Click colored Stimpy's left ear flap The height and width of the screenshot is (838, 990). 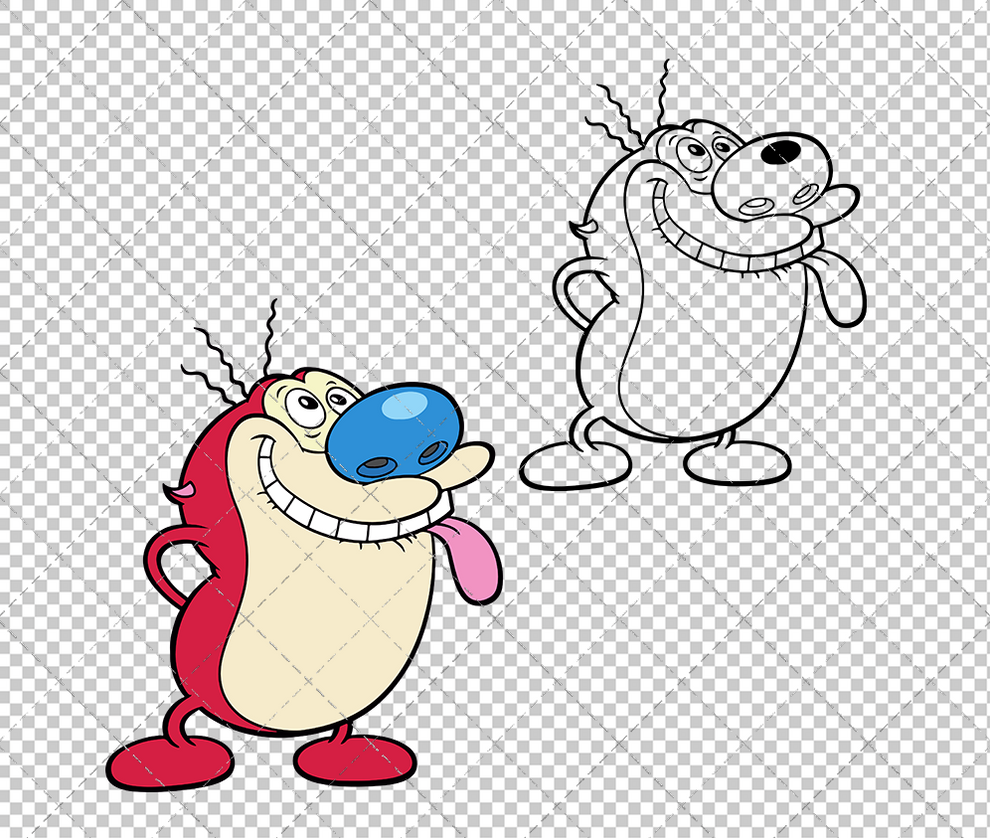(x=185, y=490)
